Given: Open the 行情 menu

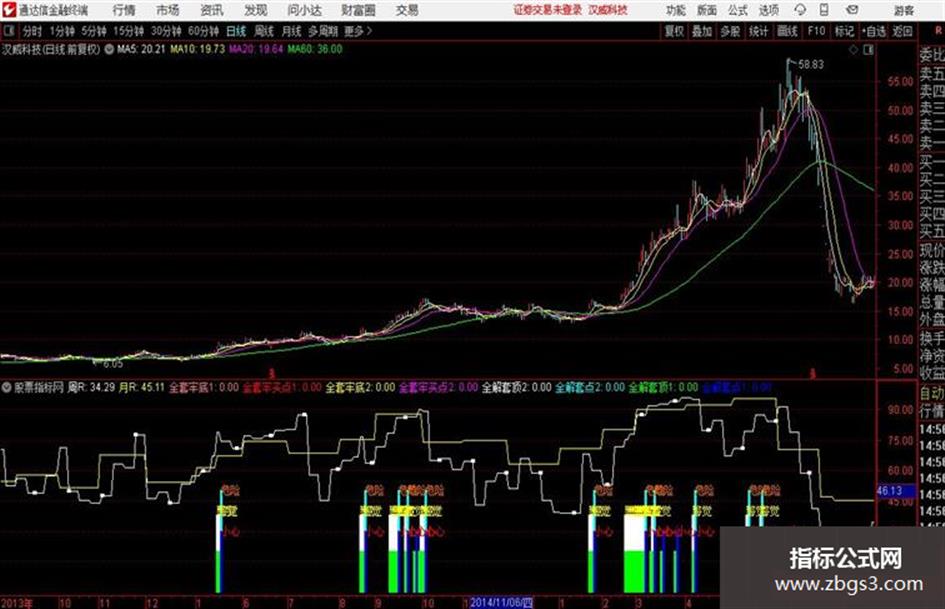Looking at the screenshot, I should point(124,10).
